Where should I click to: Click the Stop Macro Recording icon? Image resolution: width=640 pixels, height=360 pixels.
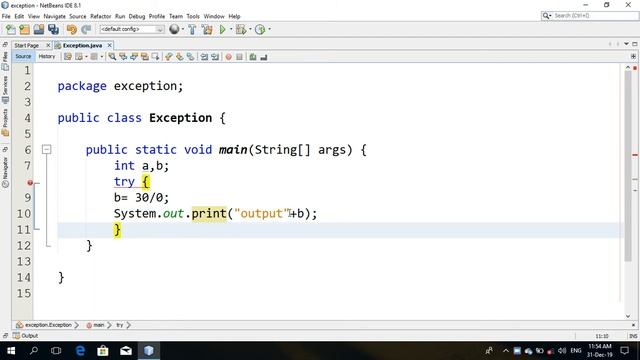click(240, 57)
